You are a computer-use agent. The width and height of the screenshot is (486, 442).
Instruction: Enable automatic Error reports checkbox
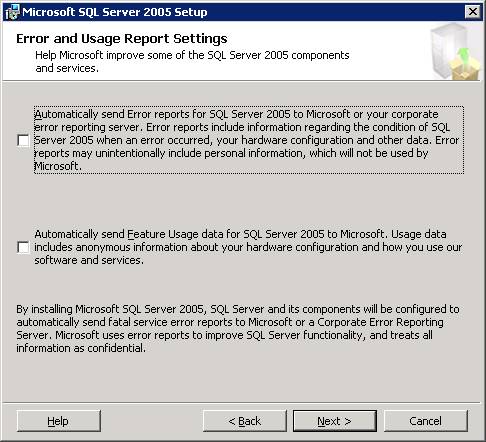pyautogui.click(x=23, y=140)
